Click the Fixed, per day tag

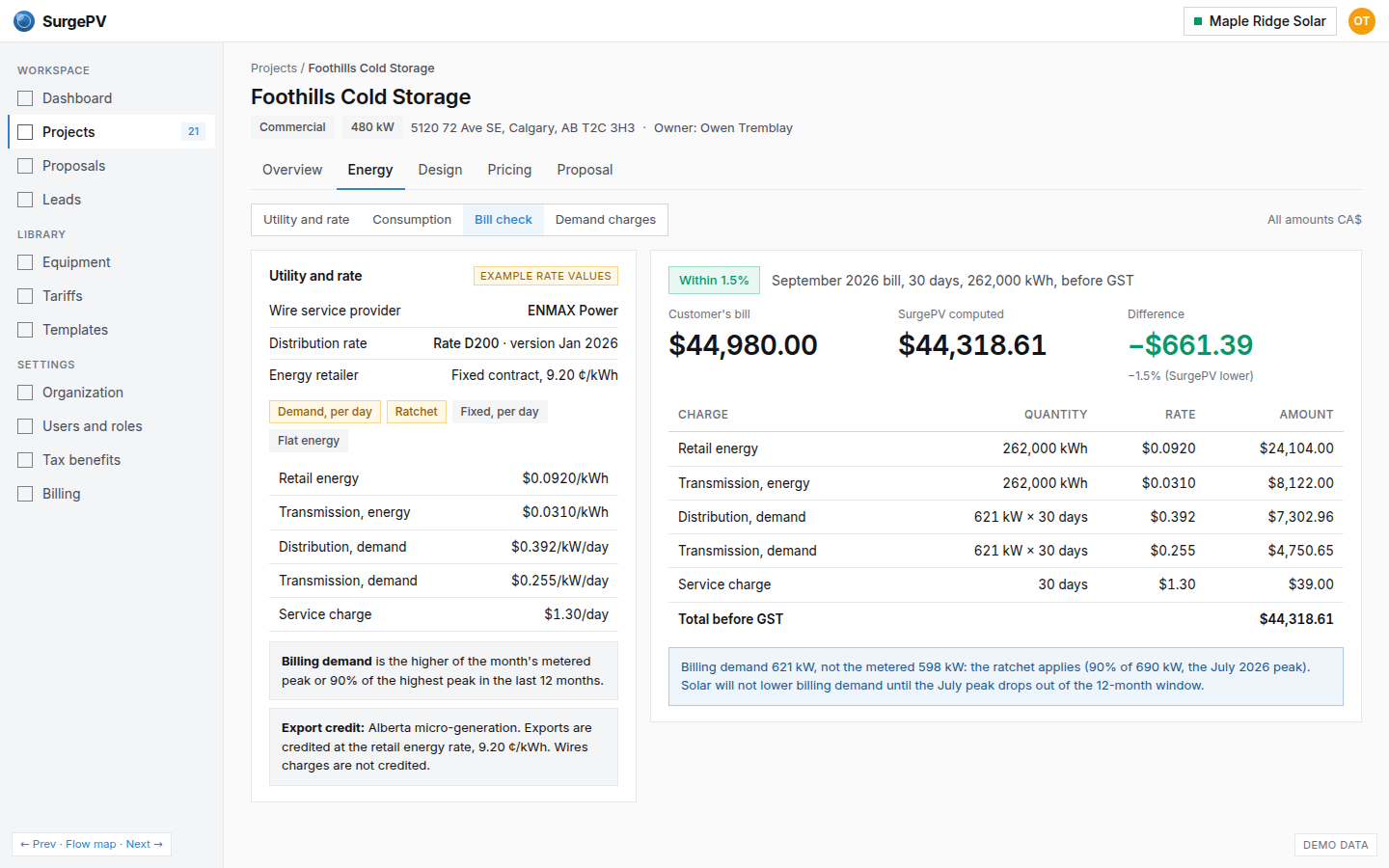click(x=500, y=412)
